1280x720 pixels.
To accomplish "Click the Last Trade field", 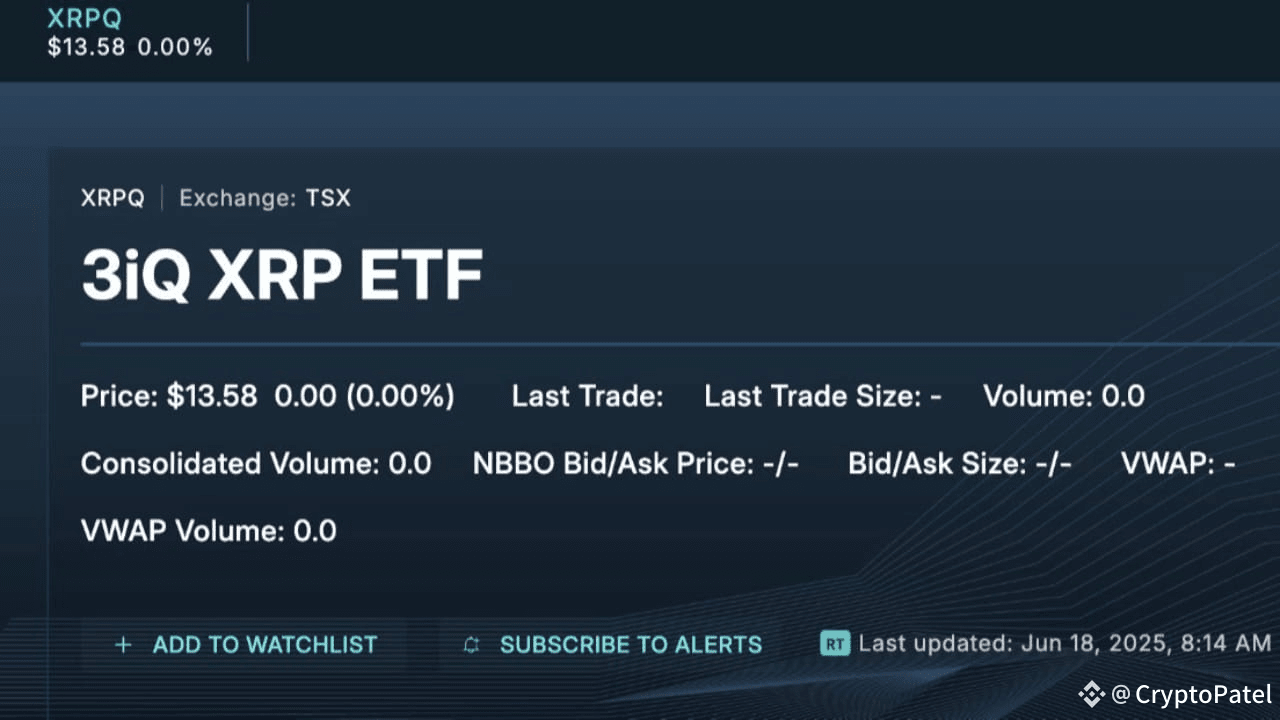I will [x=587, y=396].
